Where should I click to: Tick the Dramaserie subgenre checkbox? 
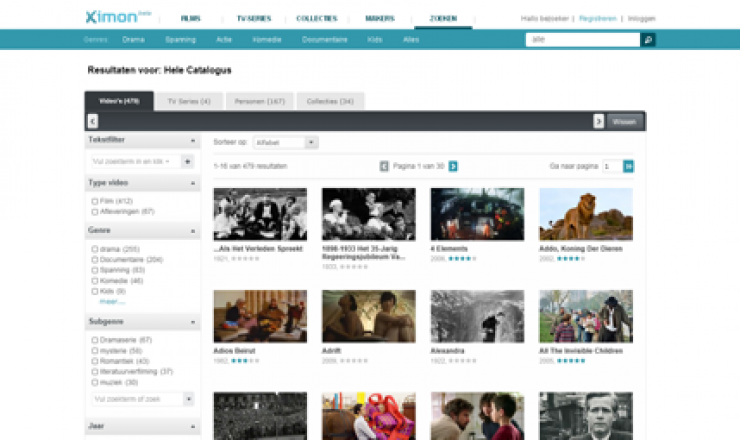coord(95,340)
